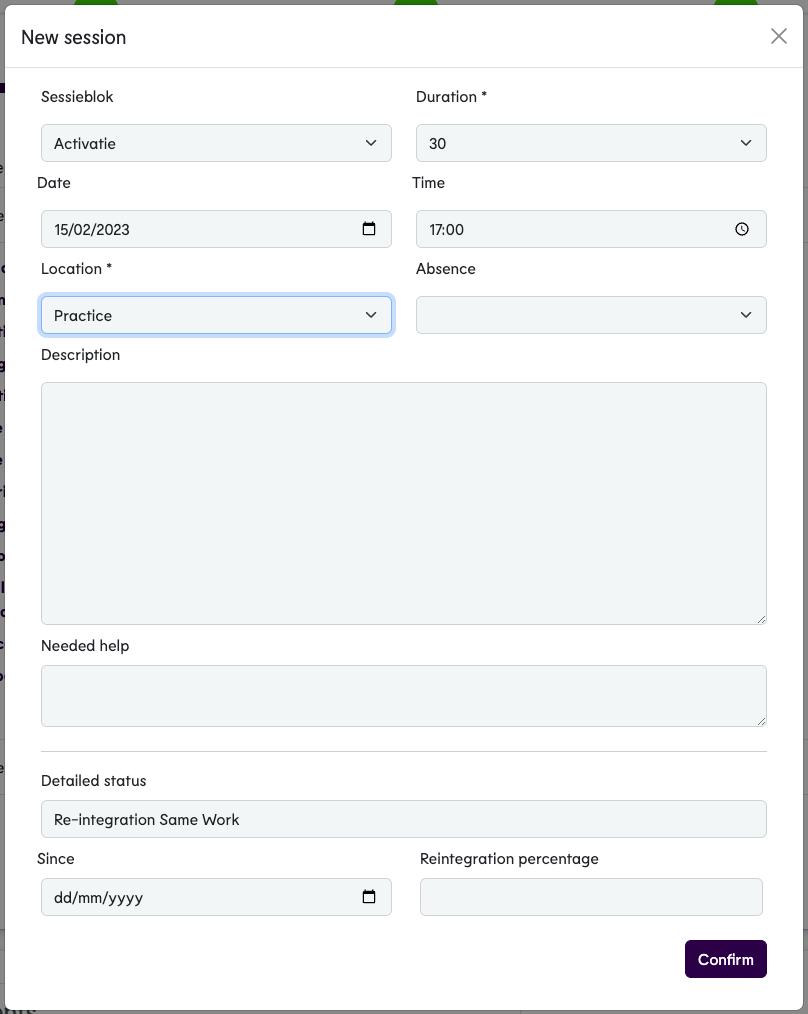Screen dimensions: 808x1014
Task: Click the Confirm button
Action: (725, 959)
